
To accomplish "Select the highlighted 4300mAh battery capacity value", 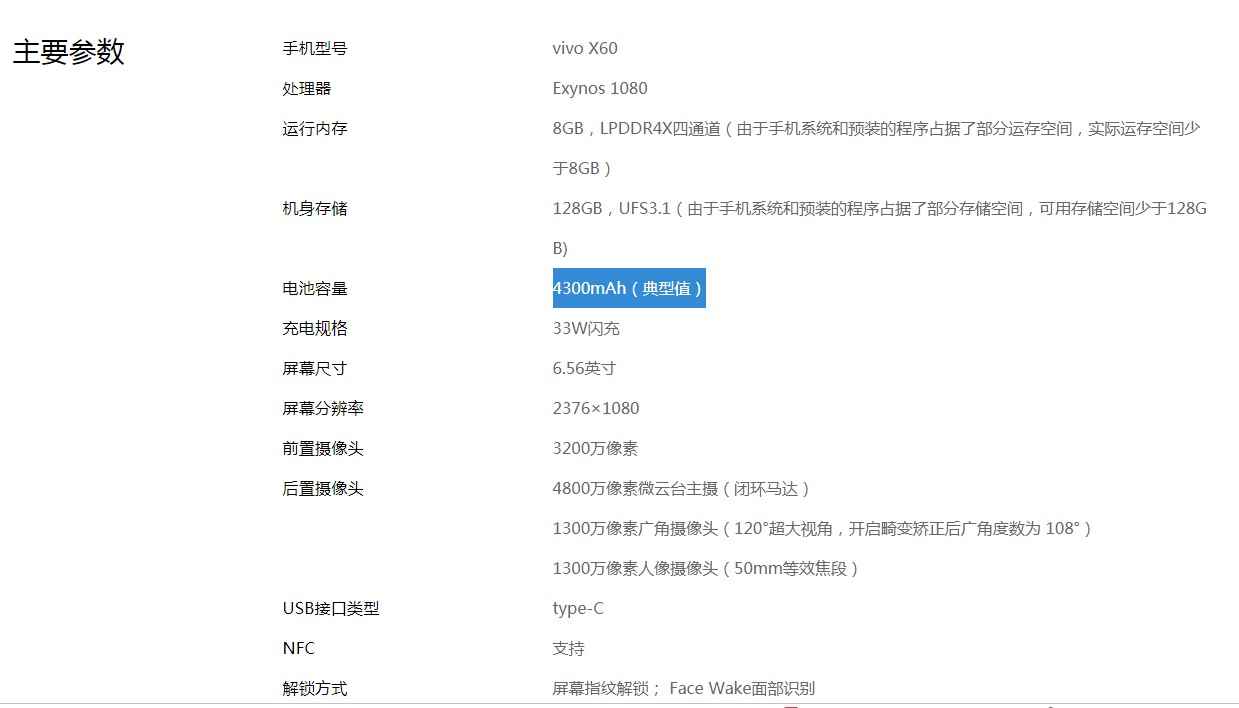I will (628, 288).
